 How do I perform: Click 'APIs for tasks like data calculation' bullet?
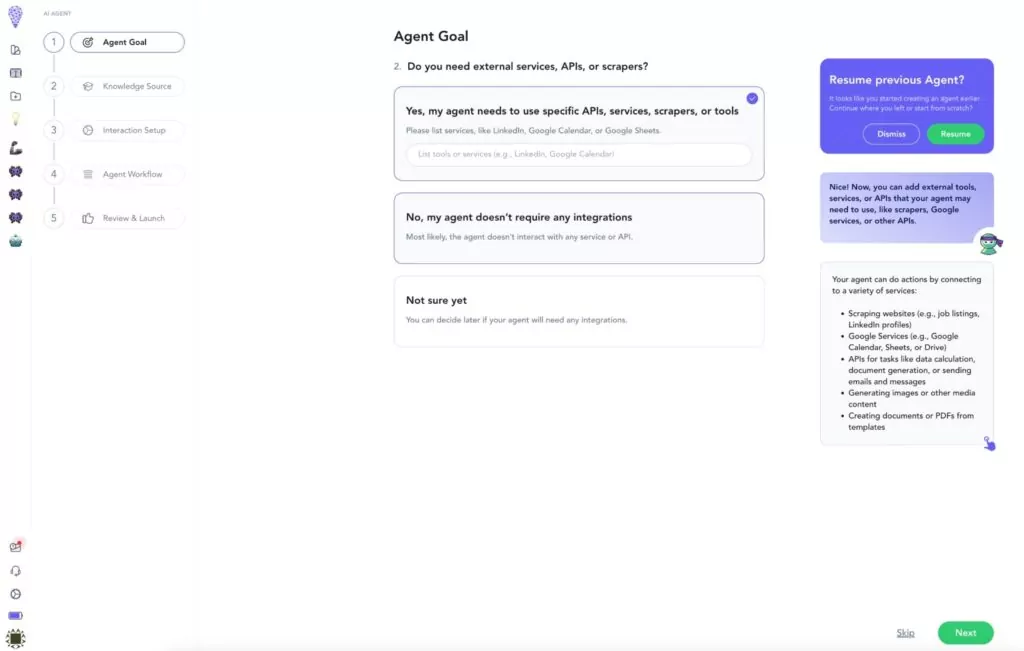[911, 370]
